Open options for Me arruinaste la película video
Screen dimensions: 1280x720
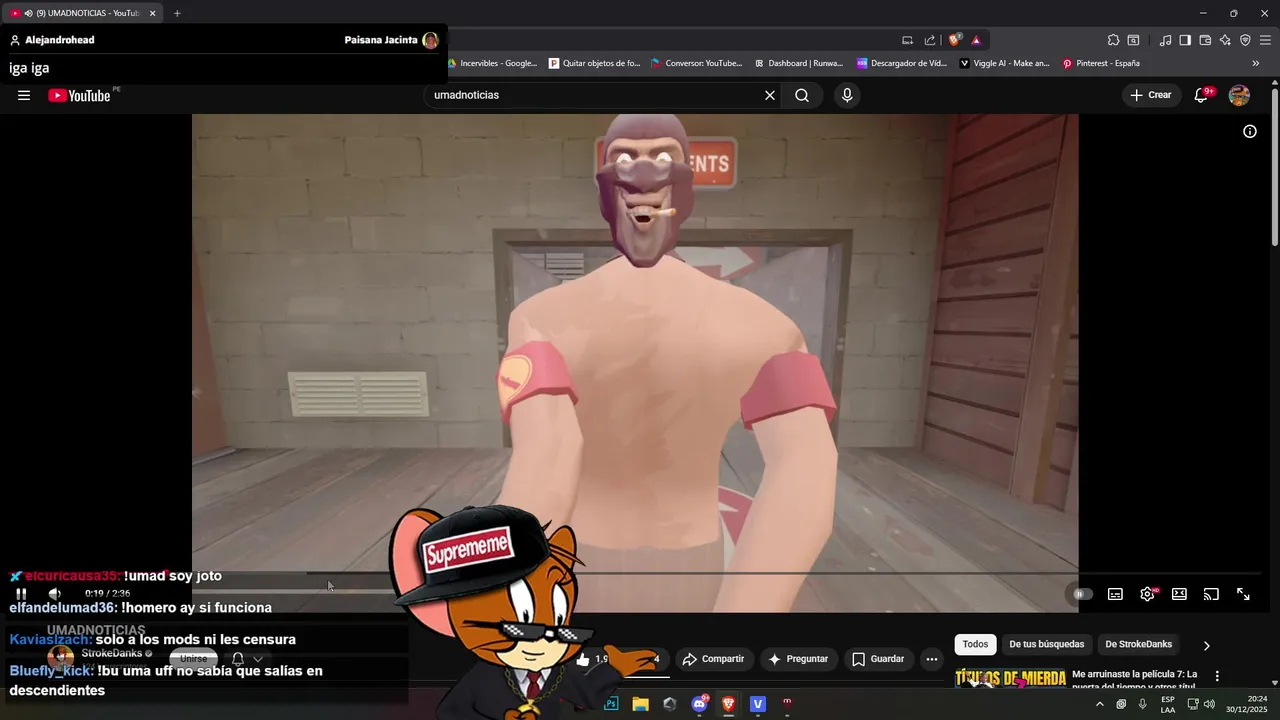click(x=1217, y=676)
